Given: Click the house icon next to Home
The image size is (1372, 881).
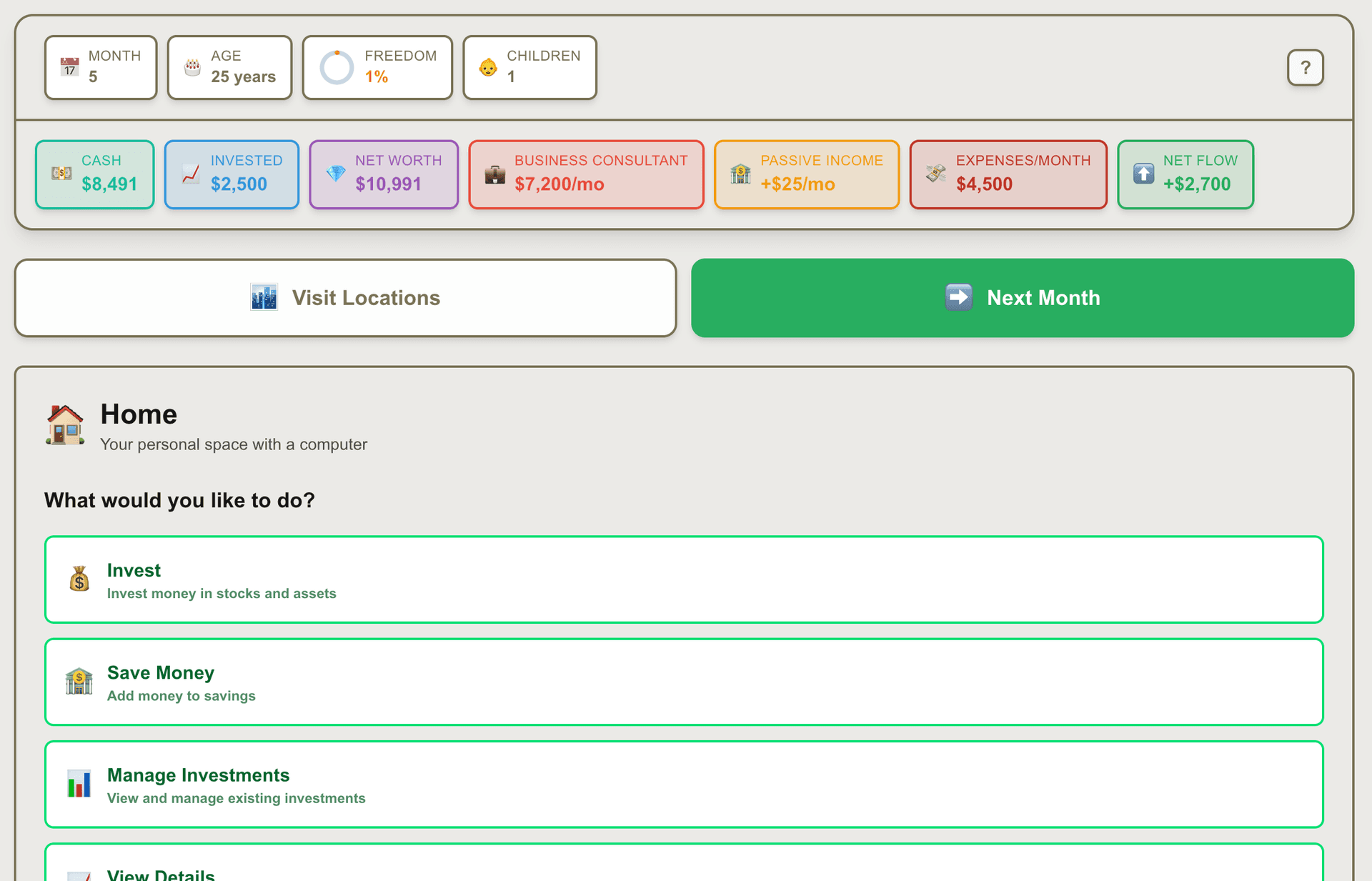Looking at the screenshot, I should (65, 425).
